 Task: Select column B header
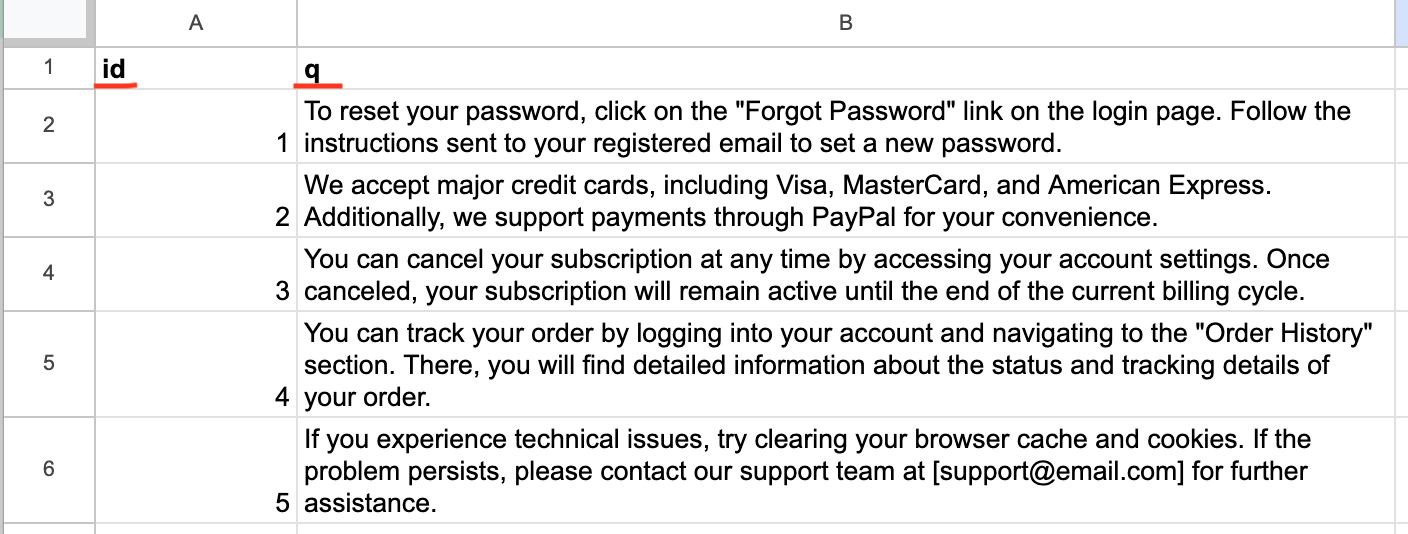[845, 22]
